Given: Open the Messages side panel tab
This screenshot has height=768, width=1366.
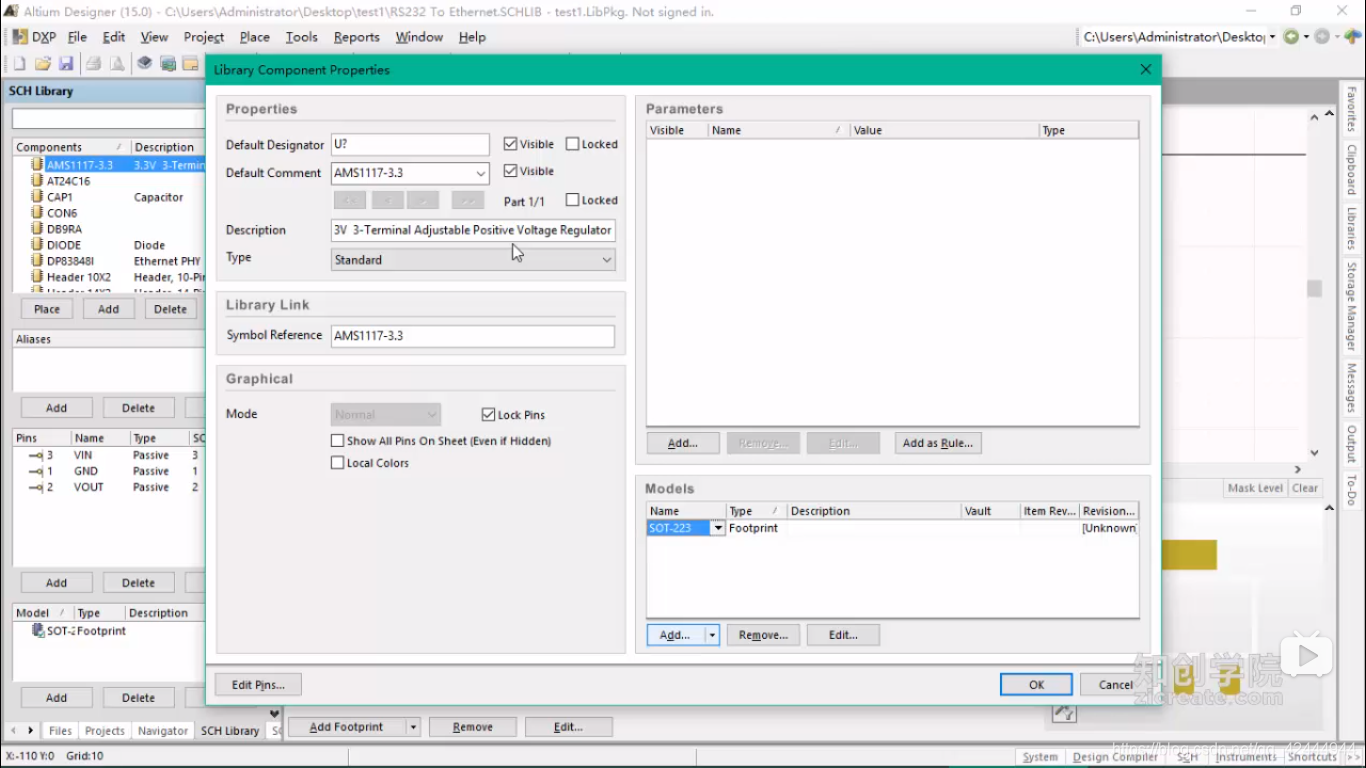Looking at the screenshot, I should click(x=1351, y=388).
